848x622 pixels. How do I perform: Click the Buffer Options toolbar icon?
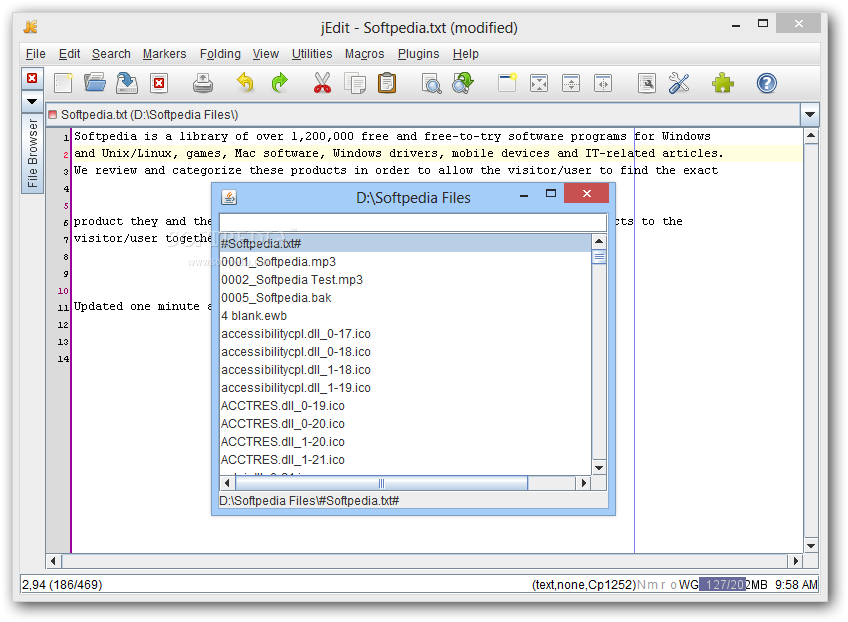[647, 83]
